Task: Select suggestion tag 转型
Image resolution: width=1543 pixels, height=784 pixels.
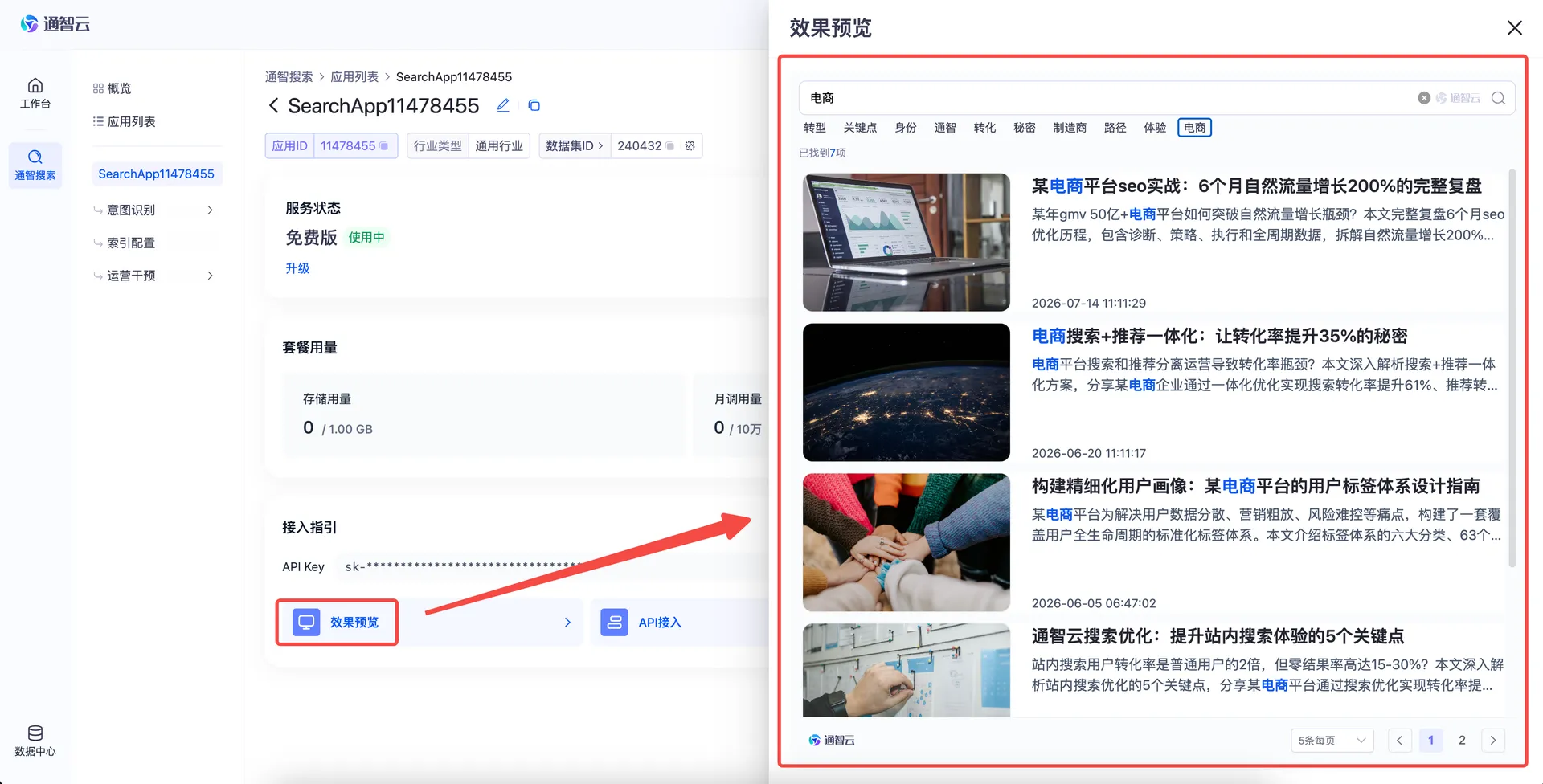Action: (815, 128)
